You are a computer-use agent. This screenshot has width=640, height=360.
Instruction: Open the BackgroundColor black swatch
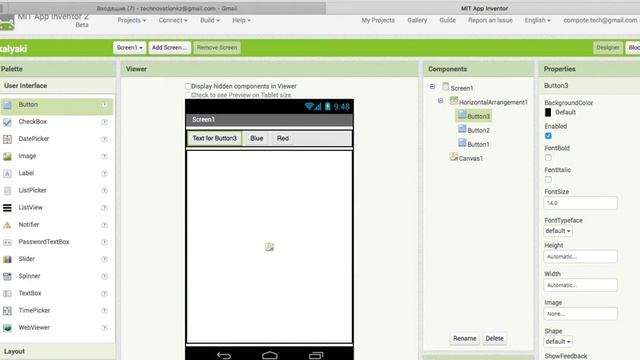click(x=548, y=112)
